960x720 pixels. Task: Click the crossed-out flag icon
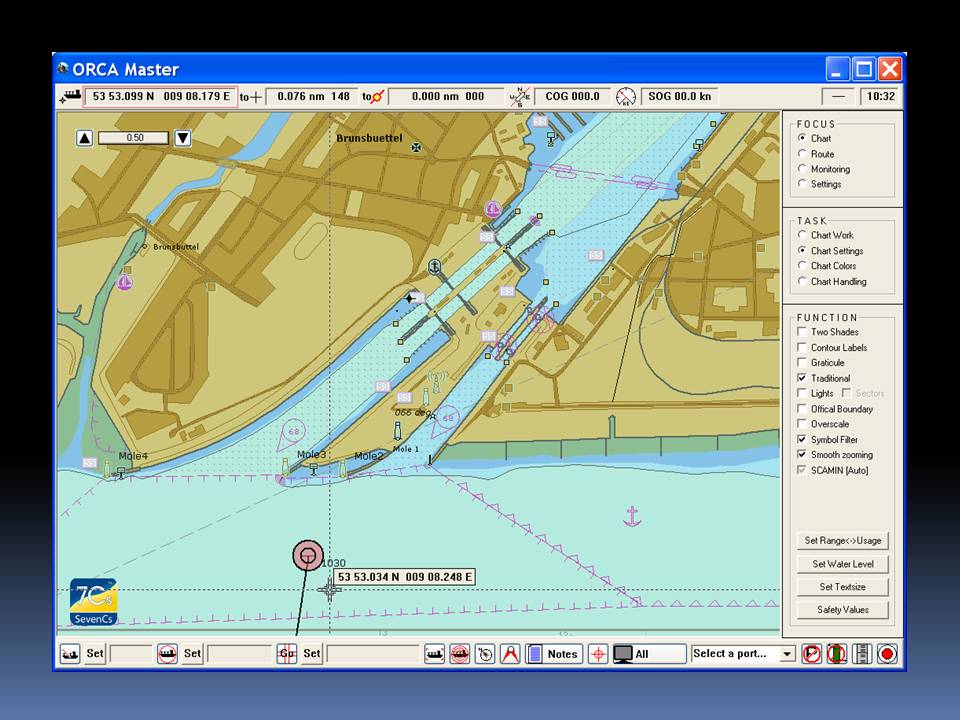point(812,654)
